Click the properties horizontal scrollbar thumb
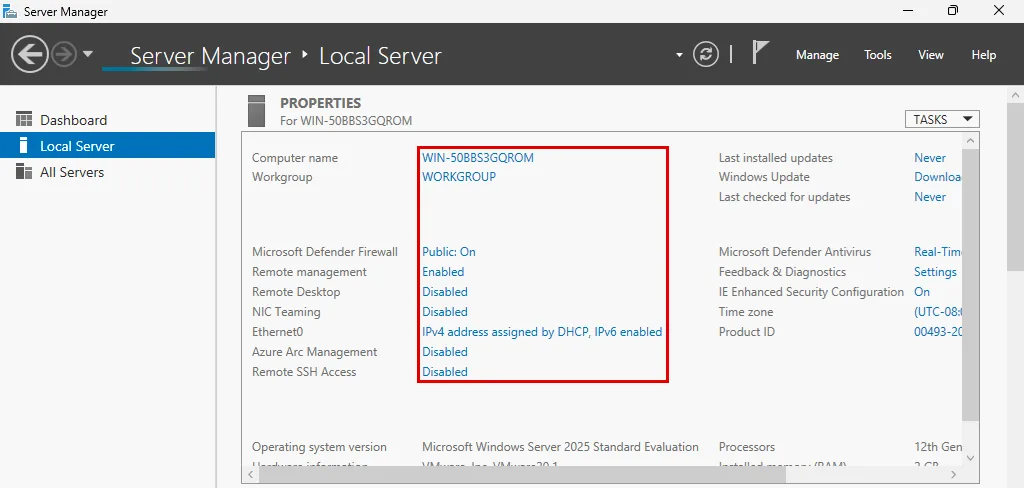This screenshot has width=1024, height=488. 522,474
